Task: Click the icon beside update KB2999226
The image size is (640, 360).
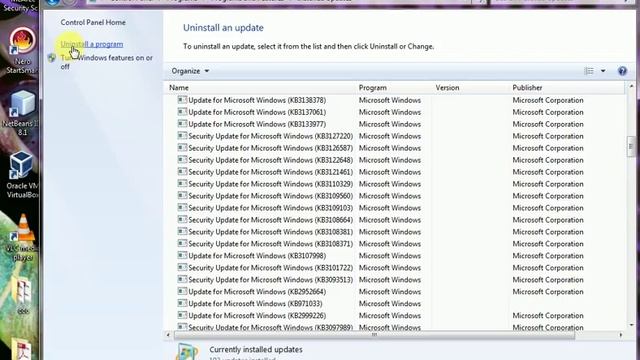Action: point(182,315)
